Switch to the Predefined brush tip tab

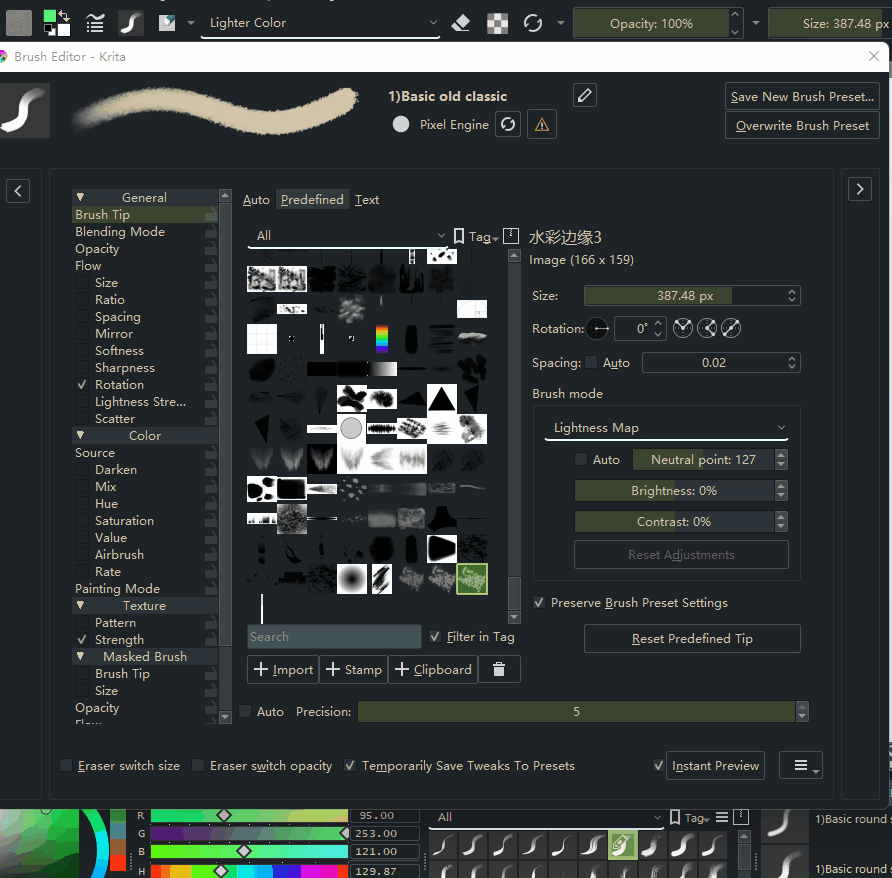tap(312, 200)
